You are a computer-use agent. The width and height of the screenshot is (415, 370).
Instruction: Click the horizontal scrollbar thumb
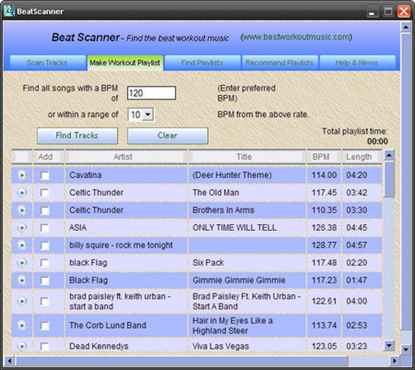[182, 361]
